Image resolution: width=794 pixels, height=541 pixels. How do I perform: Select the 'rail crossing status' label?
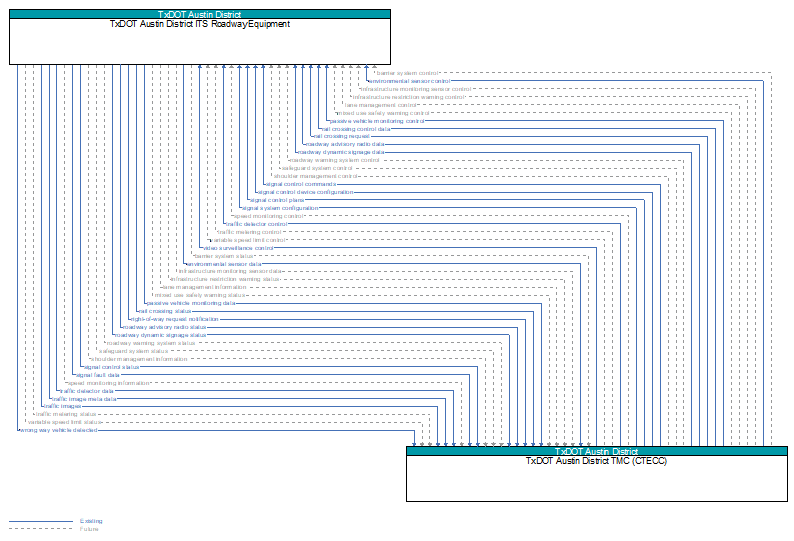coord(165,311)
